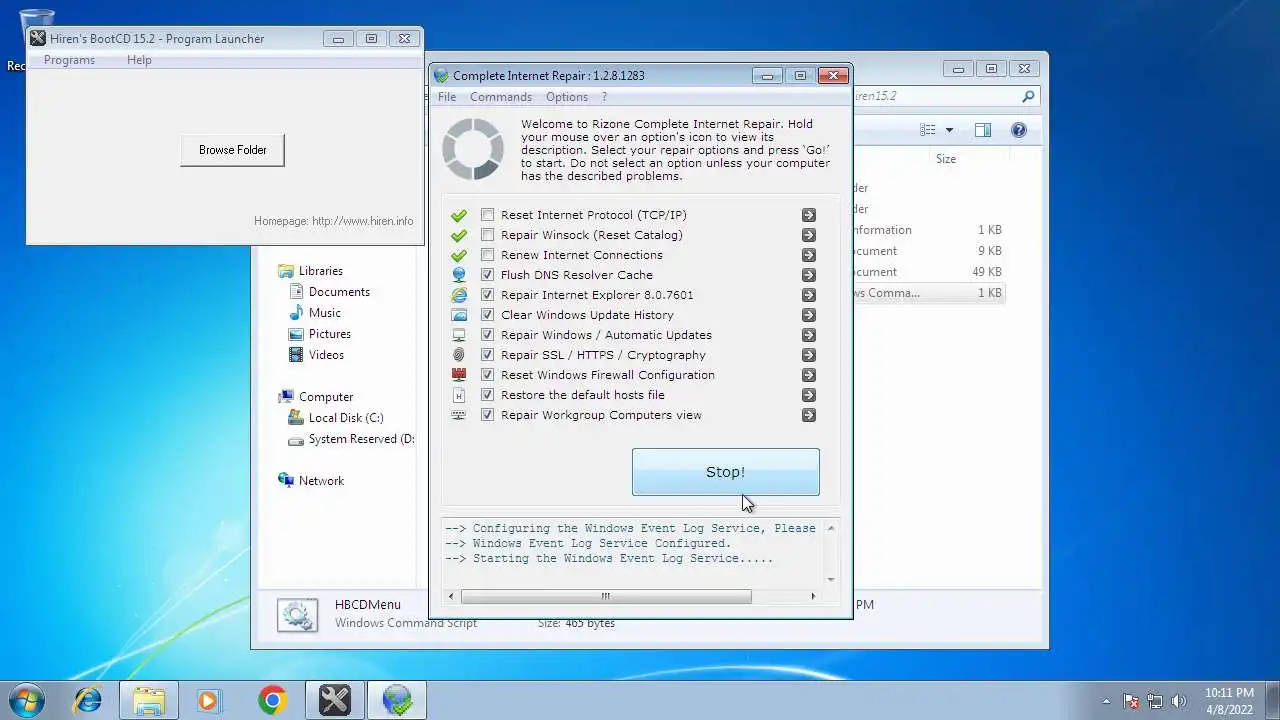
Task: Click the green checkmark beside Reset Internet Protocol
Action: pos(459,215)
